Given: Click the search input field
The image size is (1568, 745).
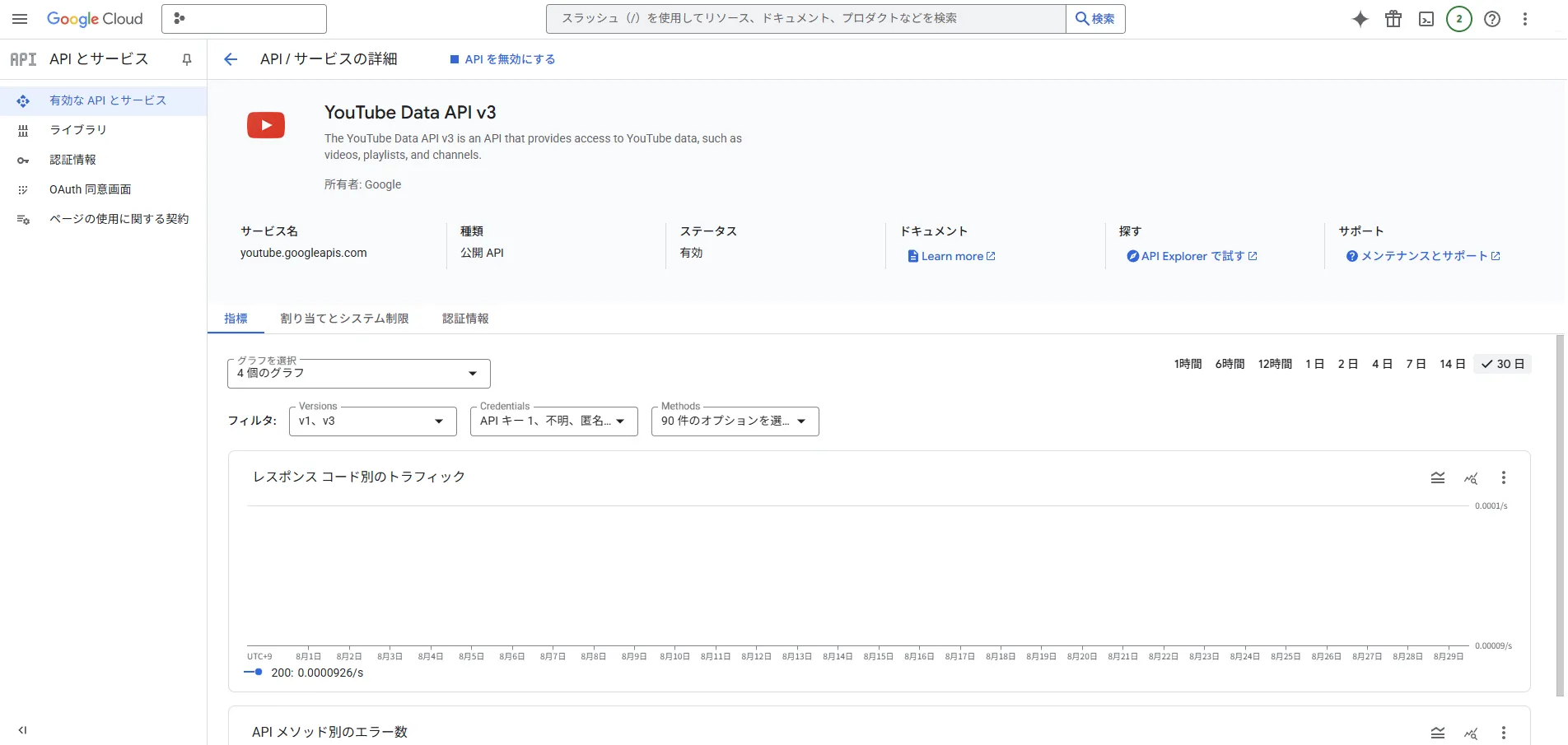Looking at the screenshot, I should 805,19.
